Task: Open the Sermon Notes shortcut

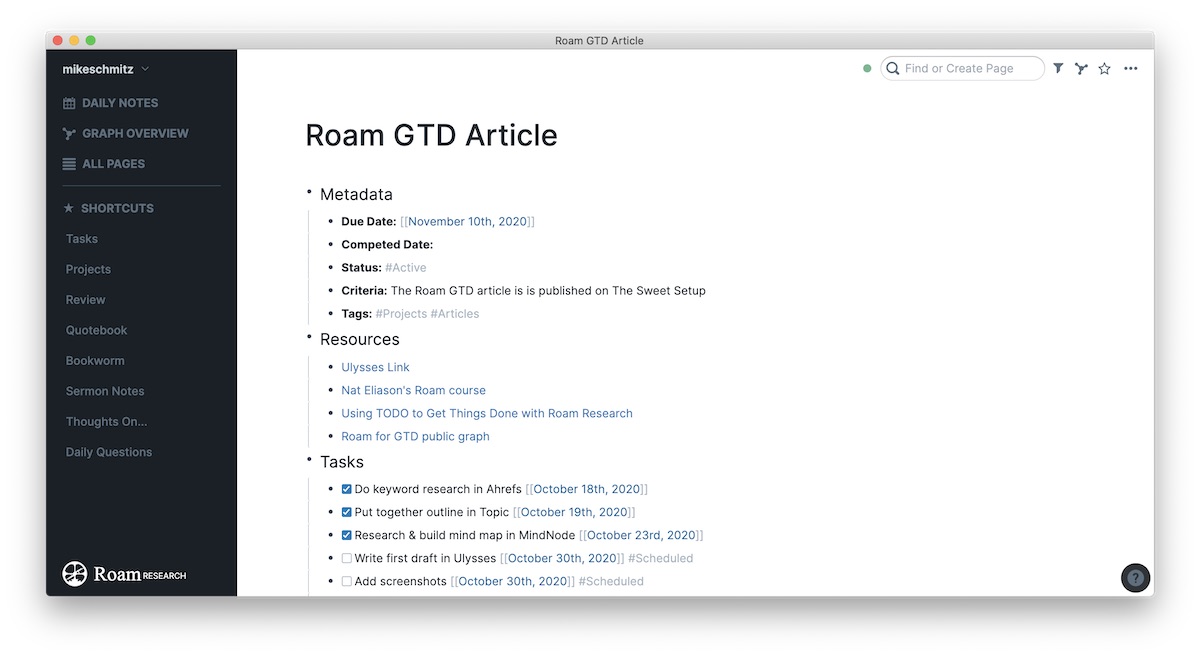Action: click(x=105, y=391)
